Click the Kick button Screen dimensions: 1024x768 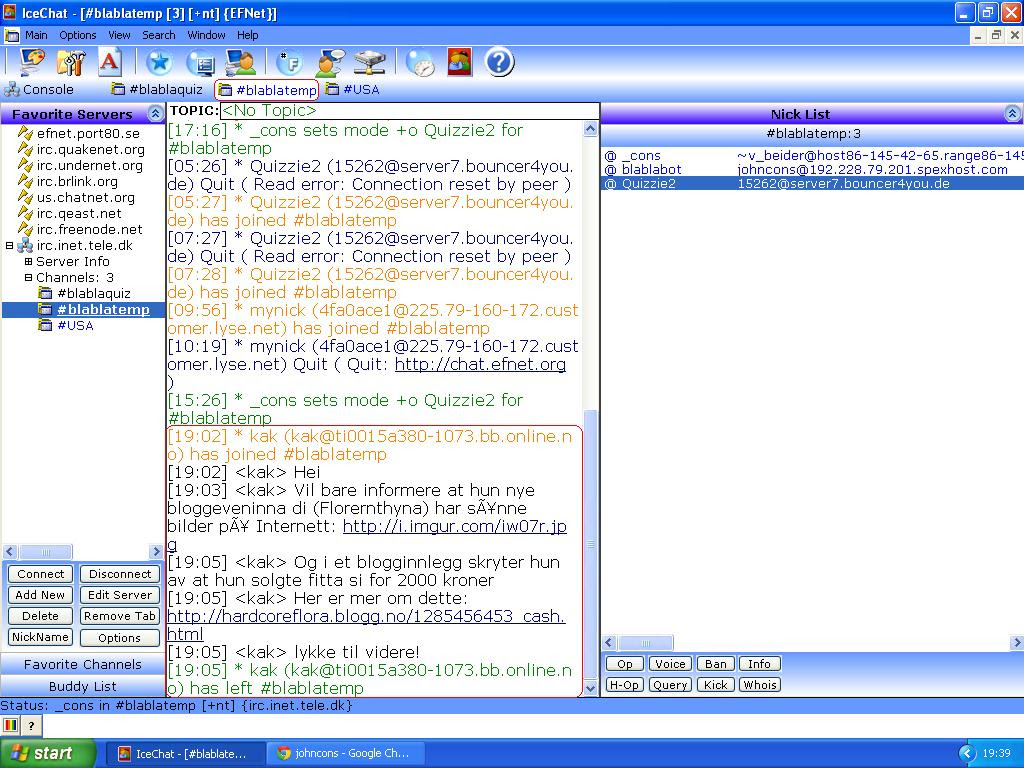(716, 685)
